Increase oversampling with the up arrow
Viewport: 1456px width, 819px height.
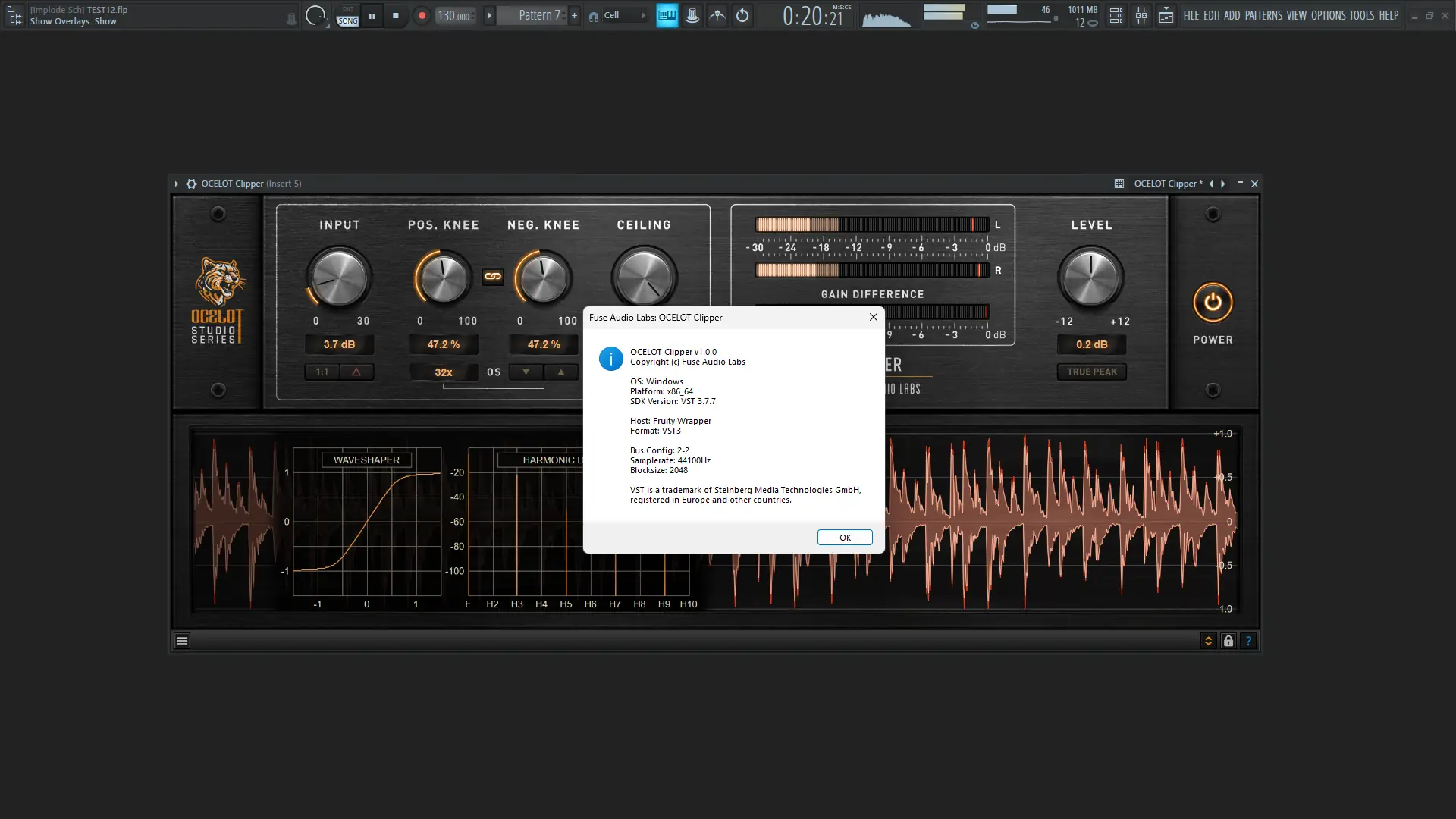pyautogui.click(x=561, y=372)
